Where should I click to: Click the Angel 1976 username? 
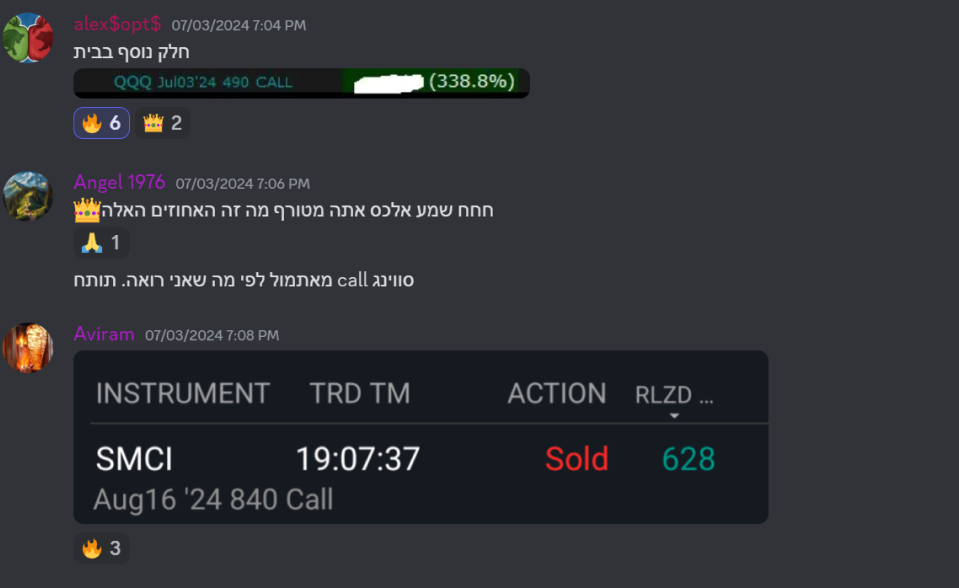(x=119, y=182)
